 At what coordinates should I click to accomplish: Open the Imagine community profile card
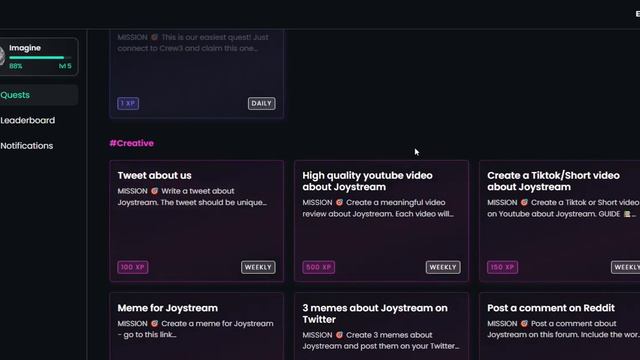(x=38, y=56)
